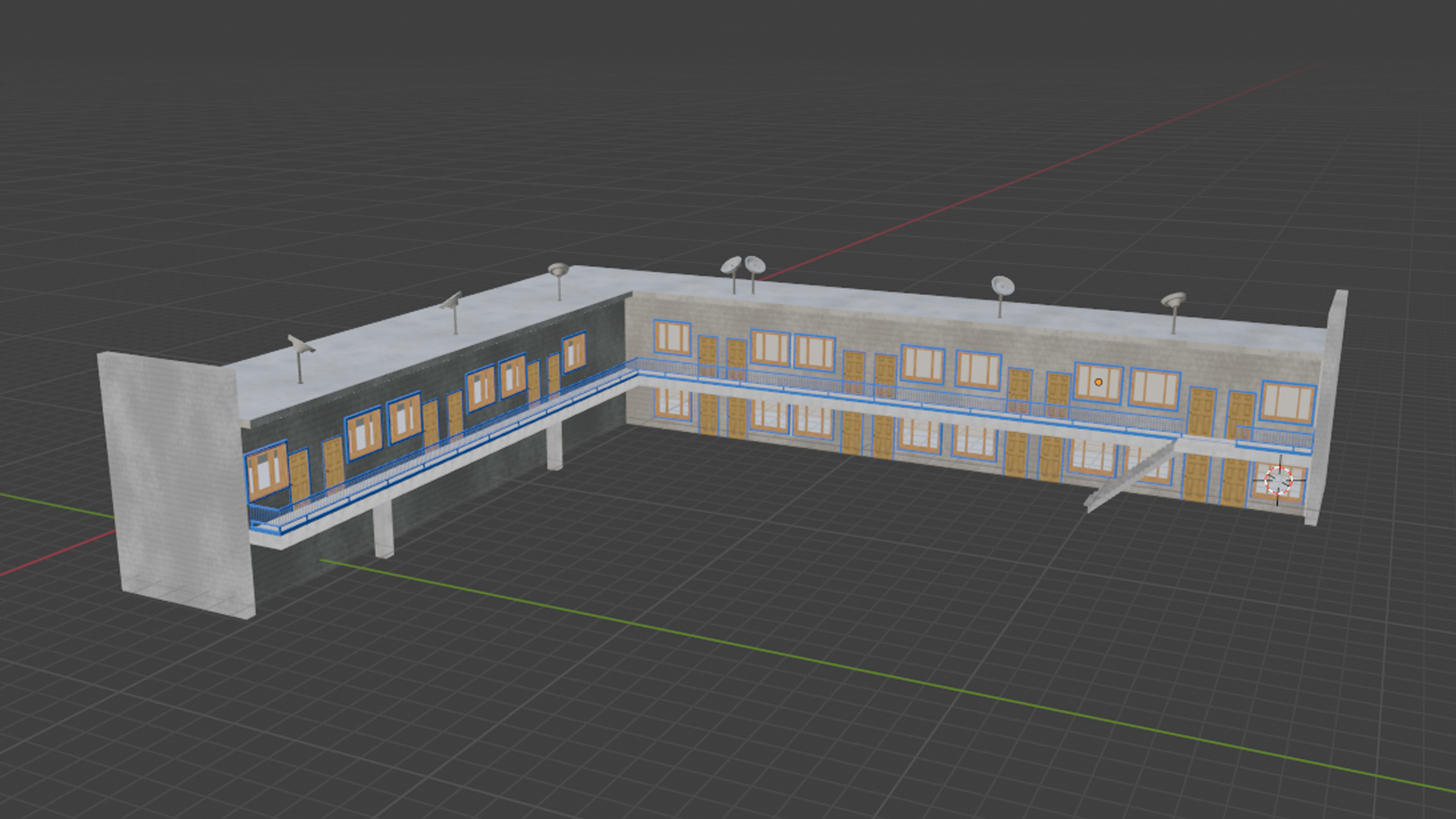
Task: Click the red-white 3D cursor crosshair
Action: [x=1279, y=480]
